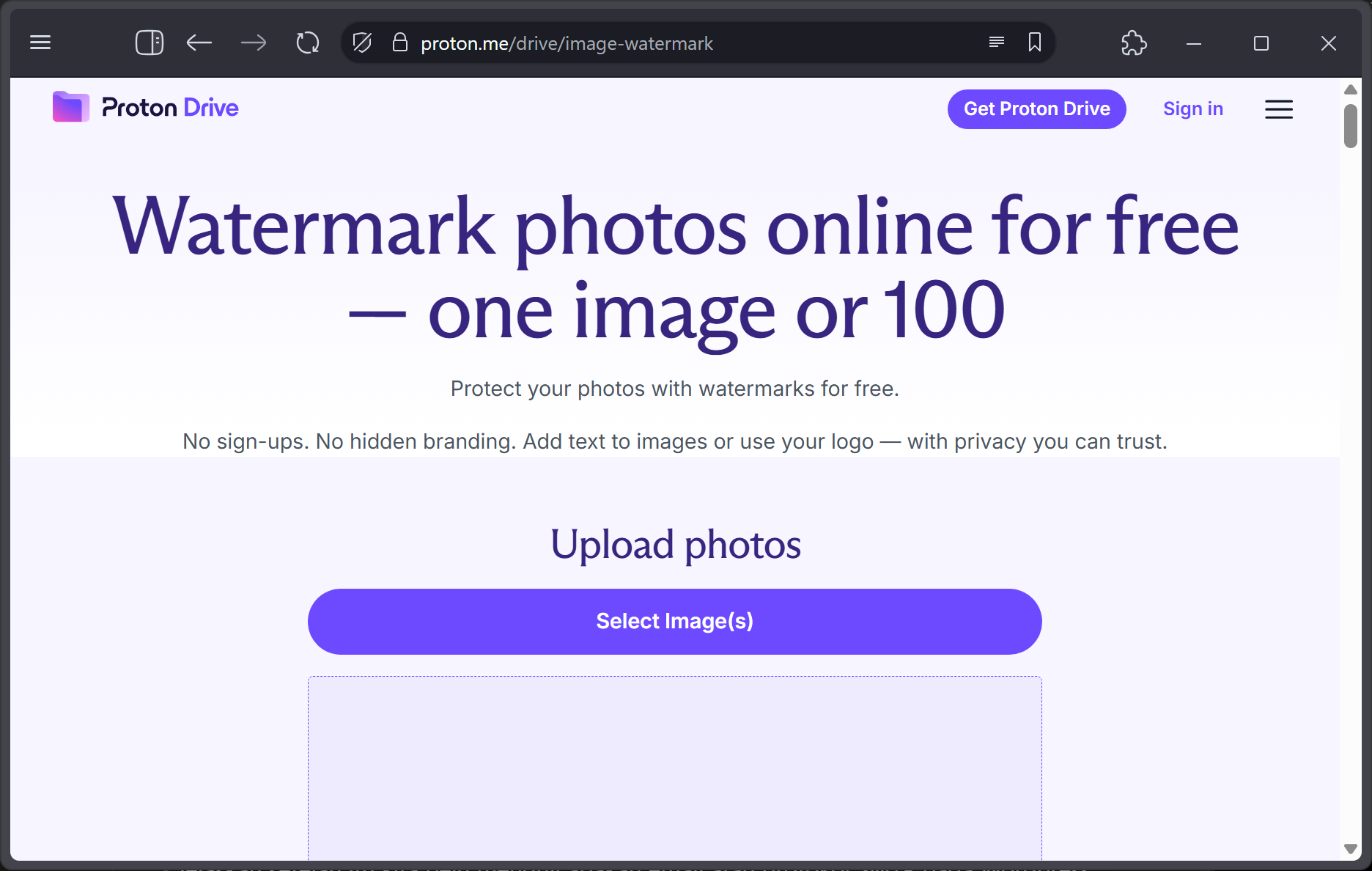Viewport: 1372px width, 871px height.
Task: Minimize the browser window
Action: (1194, 43)
